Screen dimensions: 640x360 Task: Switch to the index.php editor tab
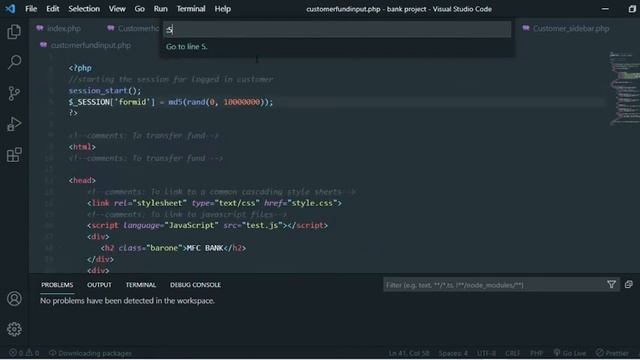(x=58, y=29)
